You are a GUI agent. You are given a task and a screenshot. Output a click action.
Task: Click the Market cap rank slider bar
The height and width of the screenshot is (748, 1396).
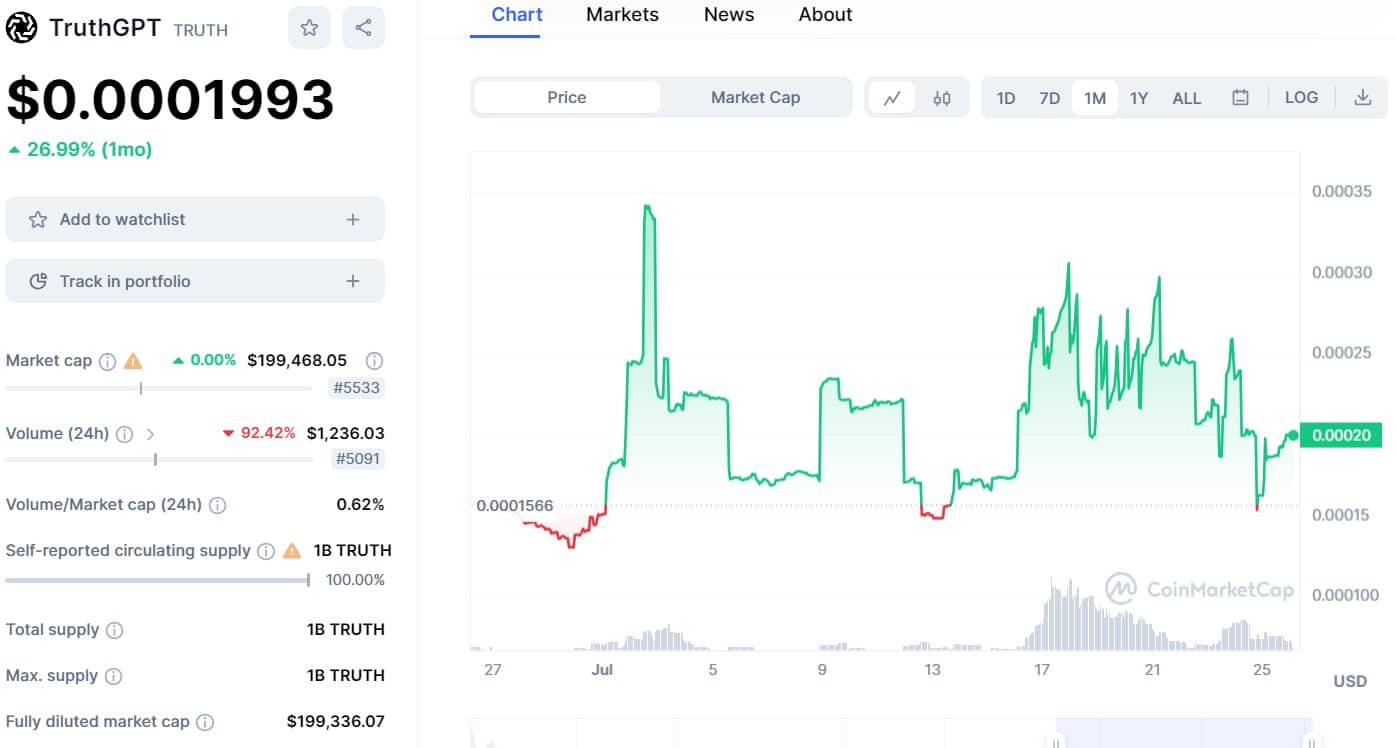click(x=159, y=388)
